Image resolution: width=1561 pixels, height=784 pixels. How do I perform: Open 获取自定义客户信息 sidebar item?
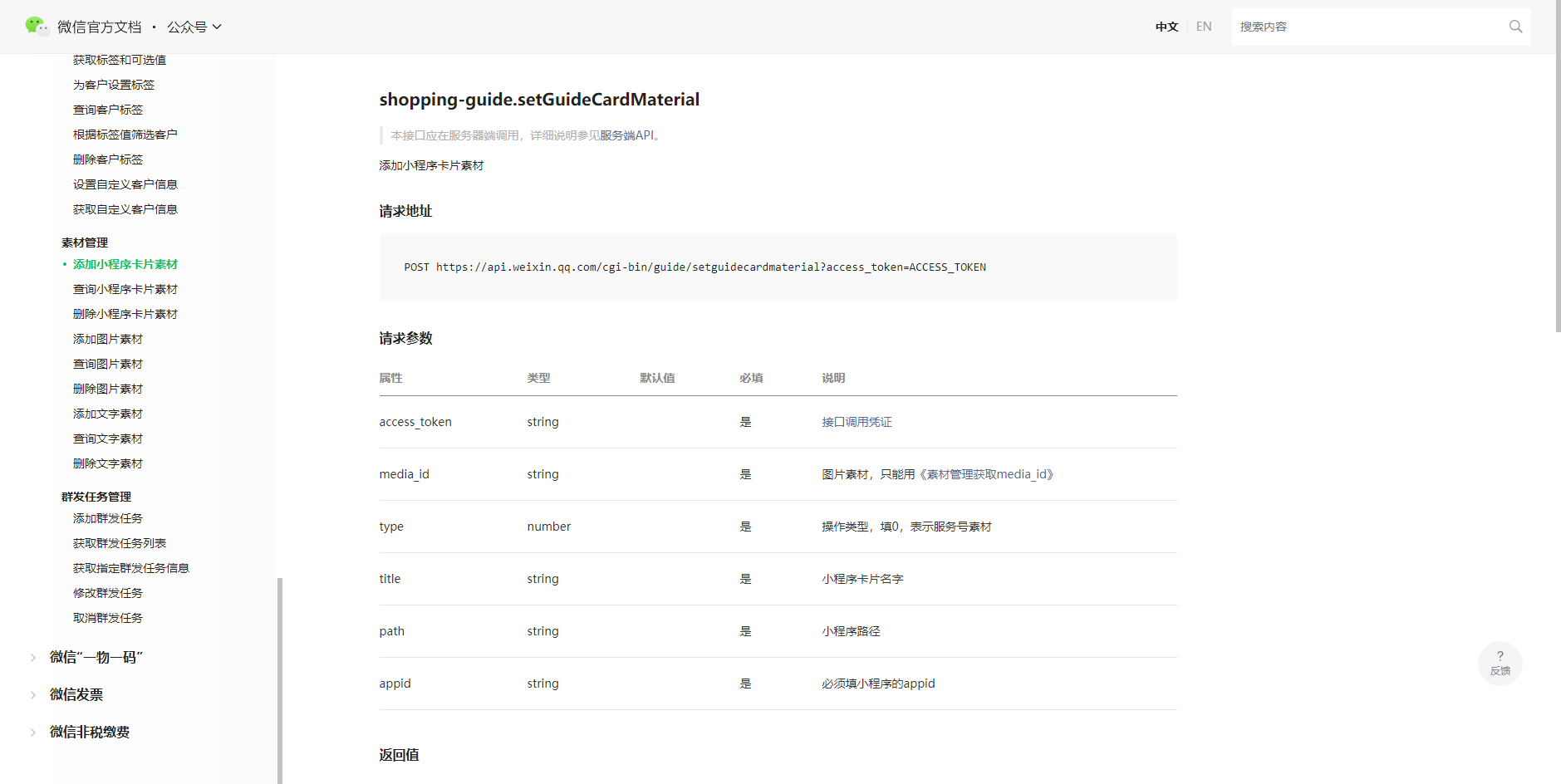[x=125, y=209]
